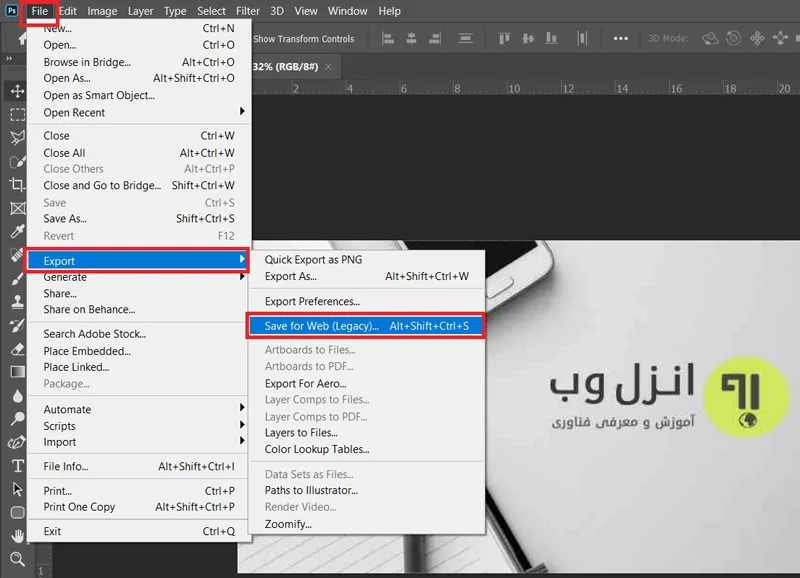Open the Export submenu entry
Screen dimensions: 800x578
[137, 261]
